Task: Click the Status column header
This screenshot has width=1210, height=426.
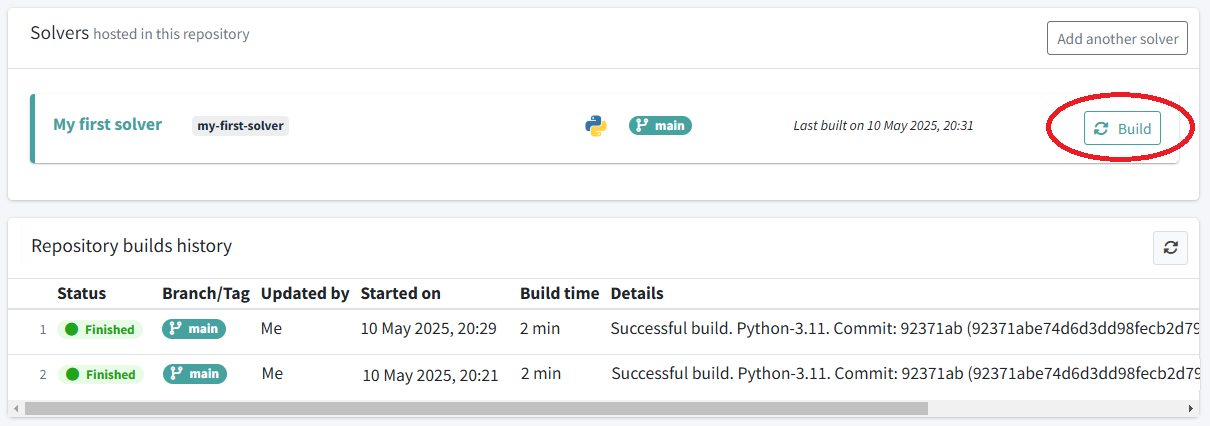Action: (x=82, y=293)
